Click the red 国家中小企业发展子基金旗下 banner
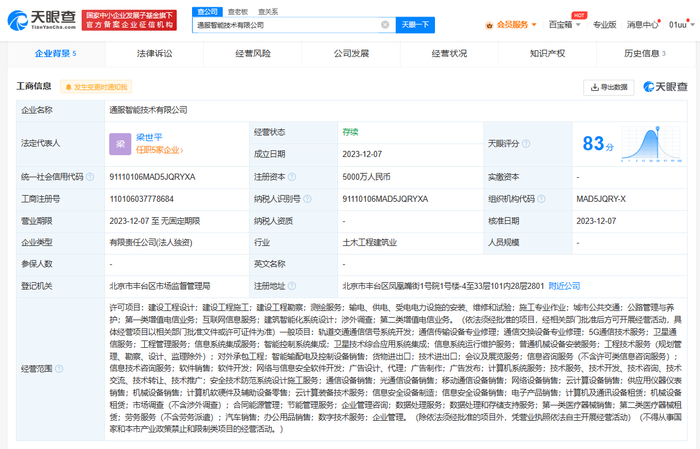 129,20
